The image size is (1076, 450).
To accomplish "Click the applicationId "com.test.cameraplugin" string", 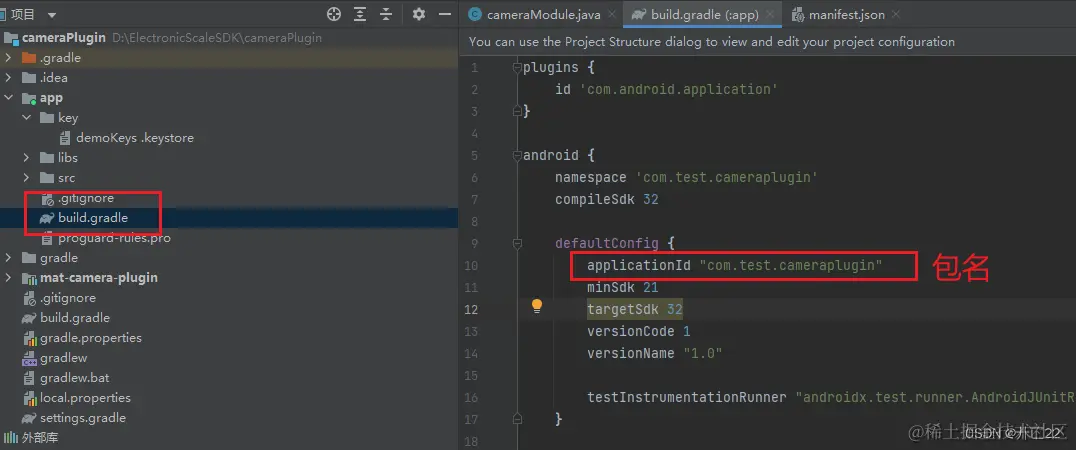I will point(791,265).
